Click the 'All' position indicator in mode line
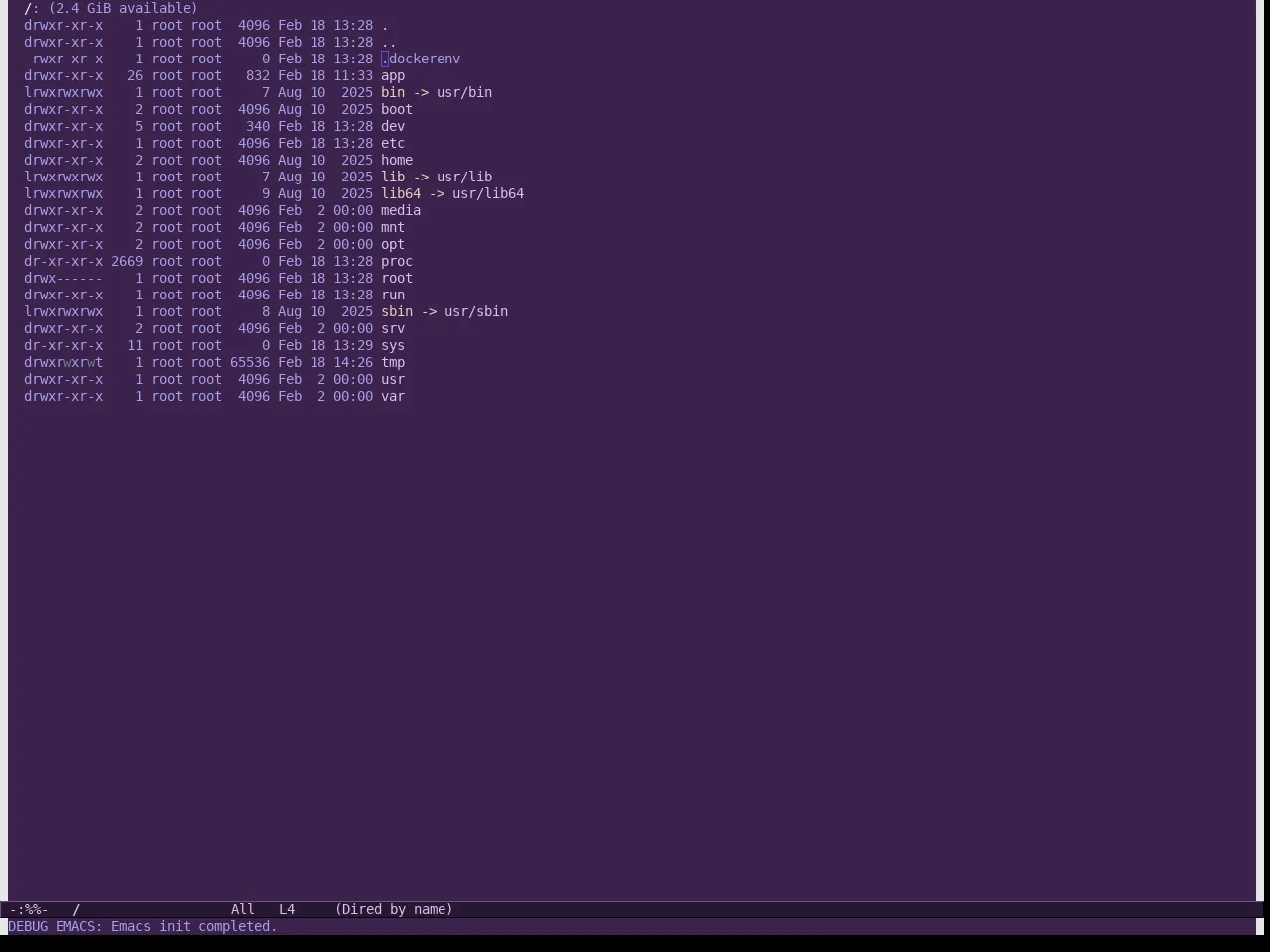Image resolution: width=1270 pixels, height=952 pixels. pyautogui.click(x=243, y=909)
